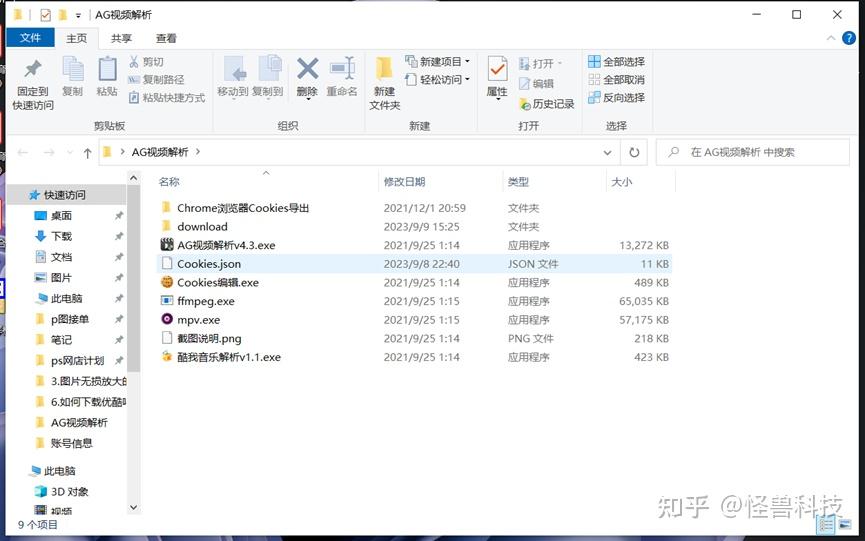
Task: Open History (历史记录)
Action: click(x=547, y=104)
